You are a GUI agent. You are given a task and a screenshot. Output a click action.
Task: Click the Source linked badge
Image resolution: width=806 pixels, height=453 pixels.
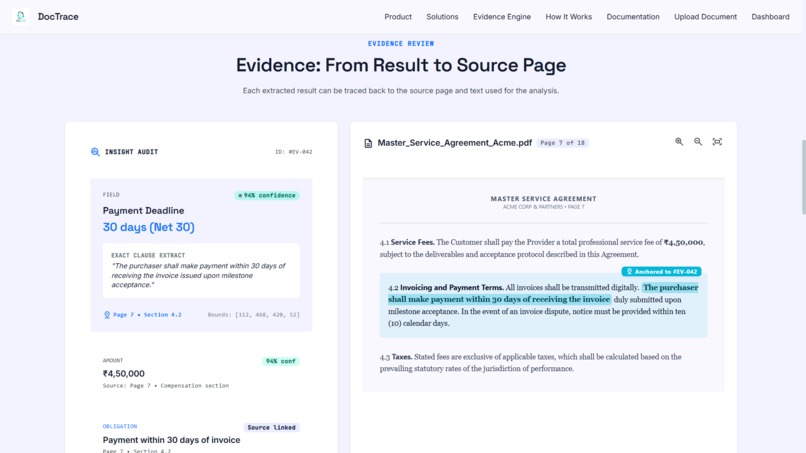271,427
